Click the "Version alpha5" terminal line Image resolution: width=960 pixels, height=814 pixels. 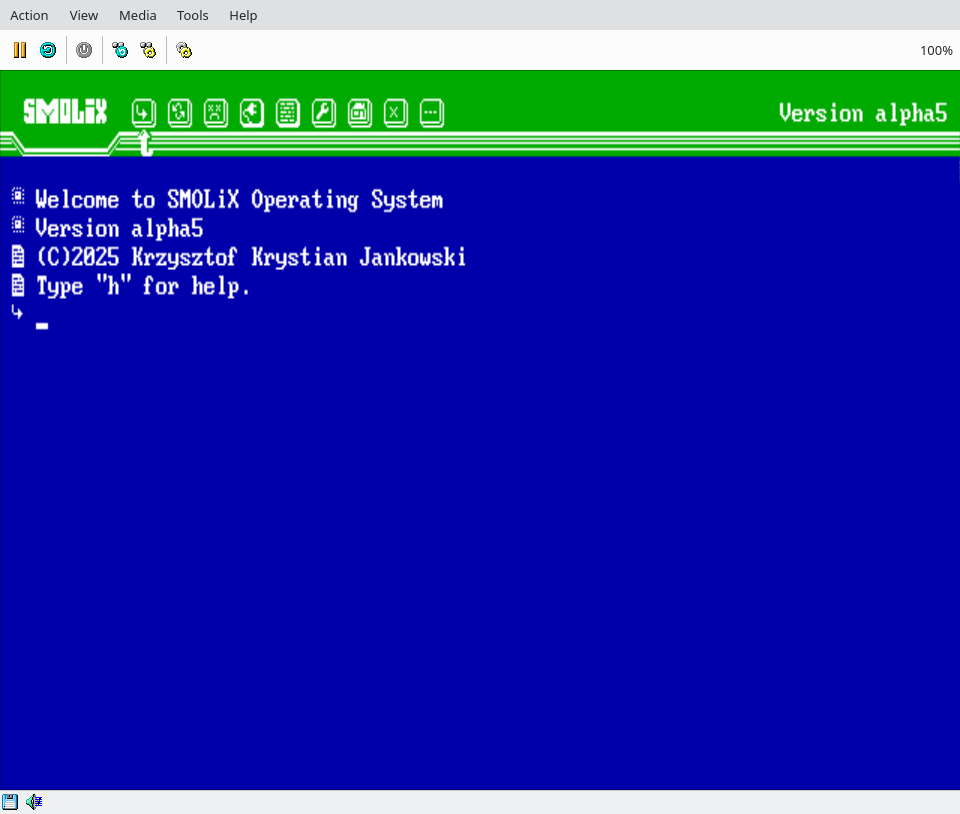pos(119,229)
